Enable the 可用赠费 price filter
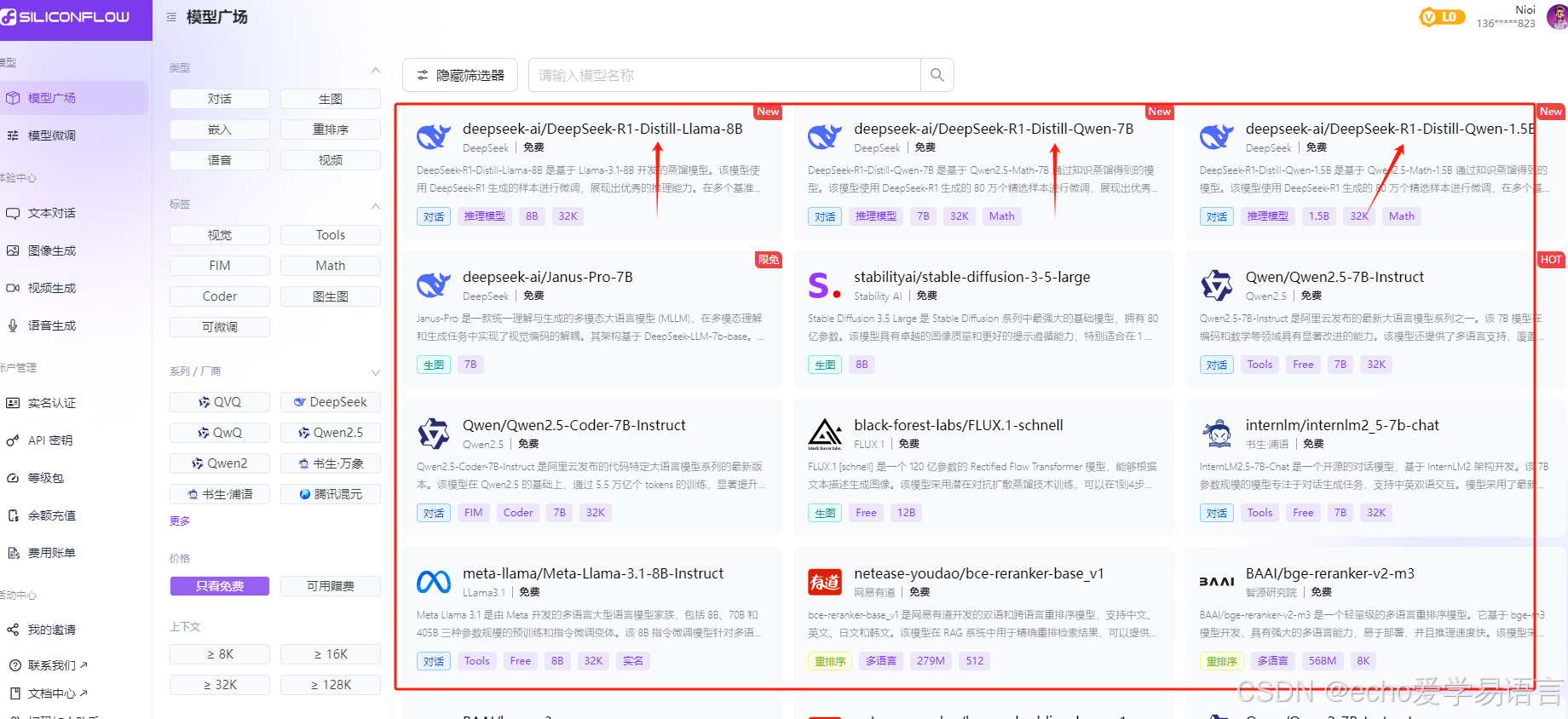The image size is (1568, 719). (x=331, y=586)
